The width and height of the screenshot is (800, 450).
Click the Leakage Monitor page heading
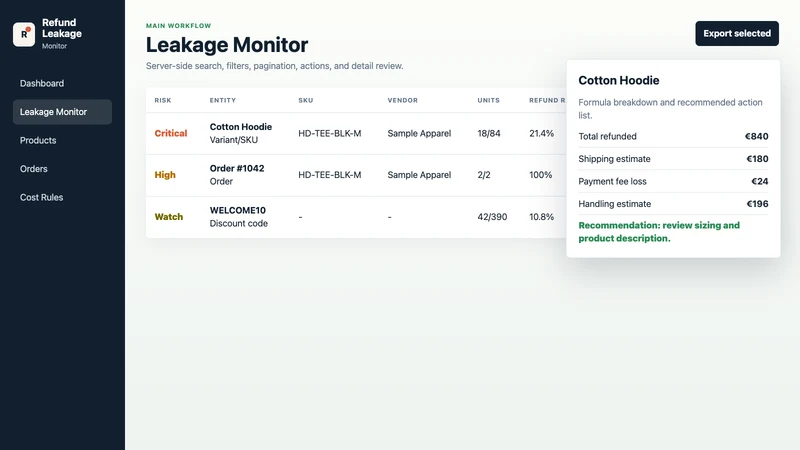(x=227, y=45)
